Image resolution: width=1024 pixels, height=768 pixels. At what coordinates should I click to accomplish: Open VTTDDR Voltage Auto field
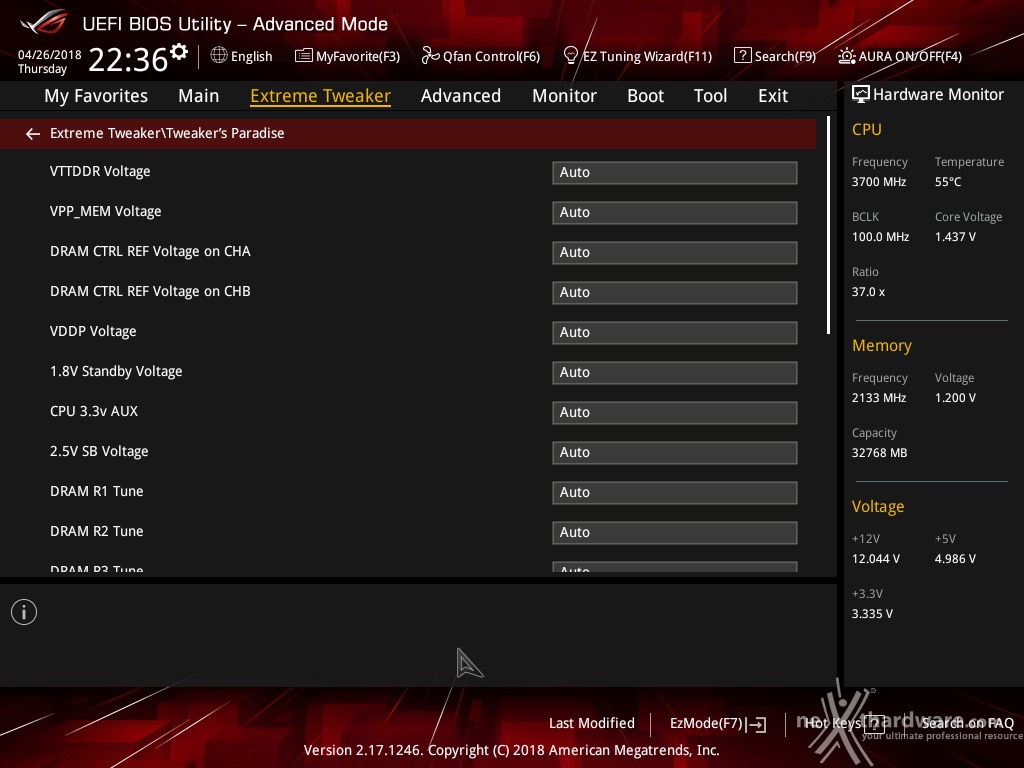pos(675,172)
